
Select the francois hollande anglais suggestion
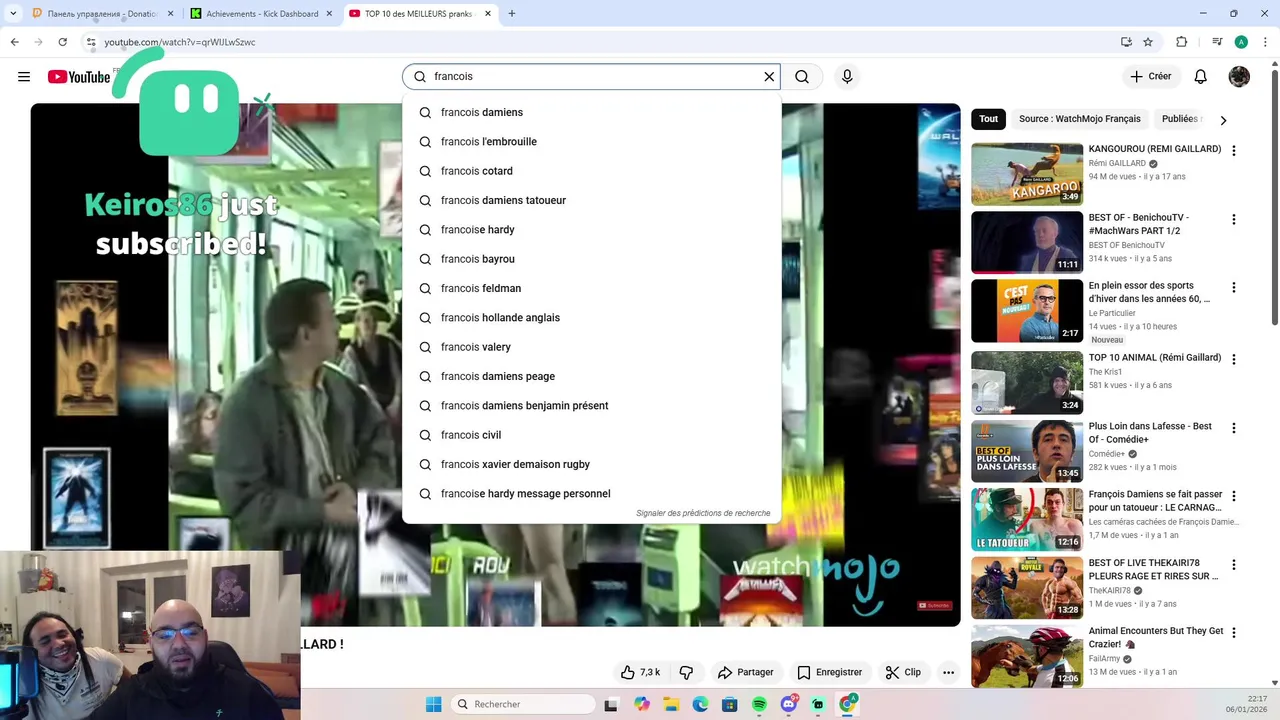point(591,318)
